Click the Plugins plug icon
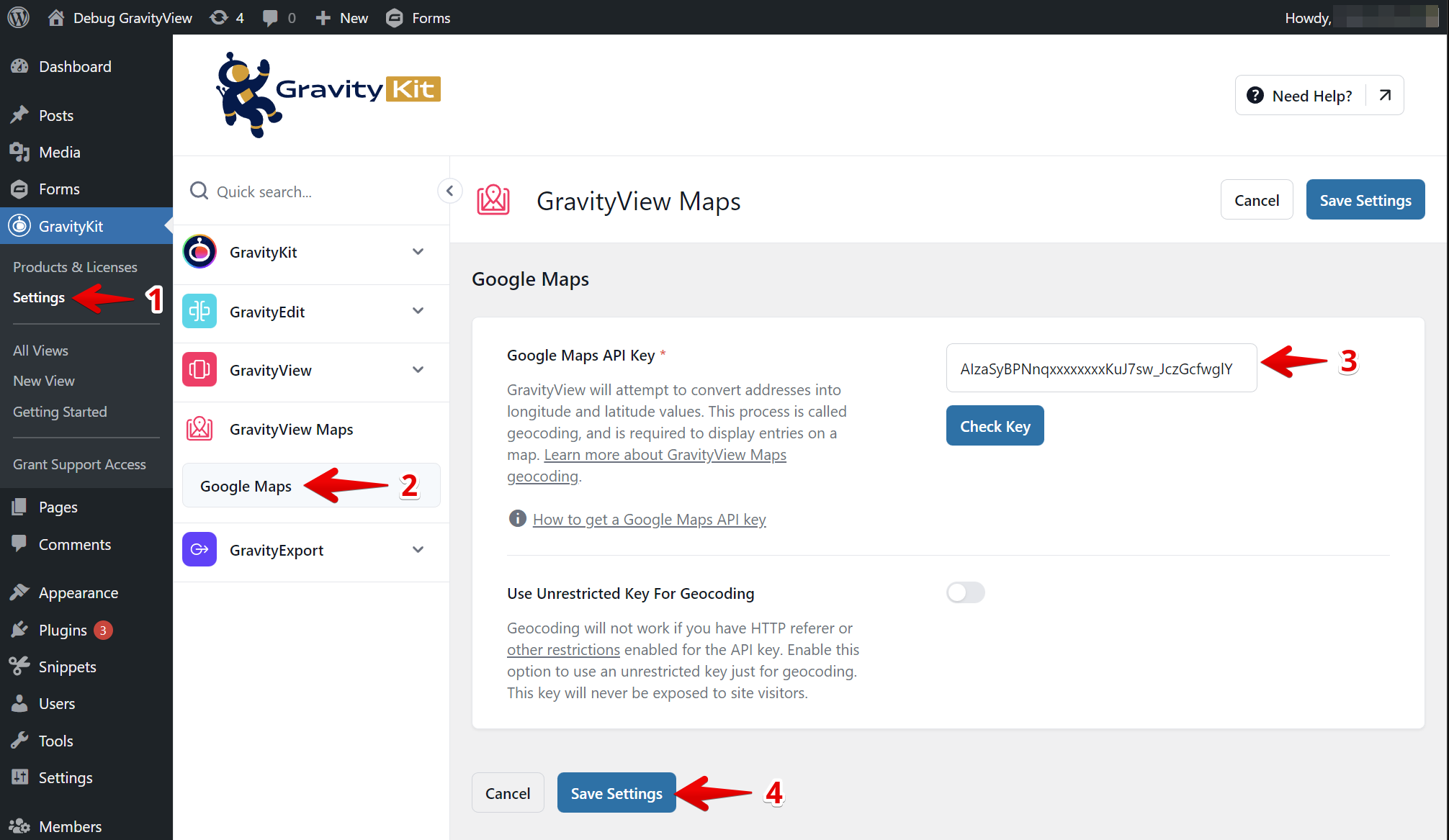Screen dimensions: 1449x840 [x=19, y=630]
